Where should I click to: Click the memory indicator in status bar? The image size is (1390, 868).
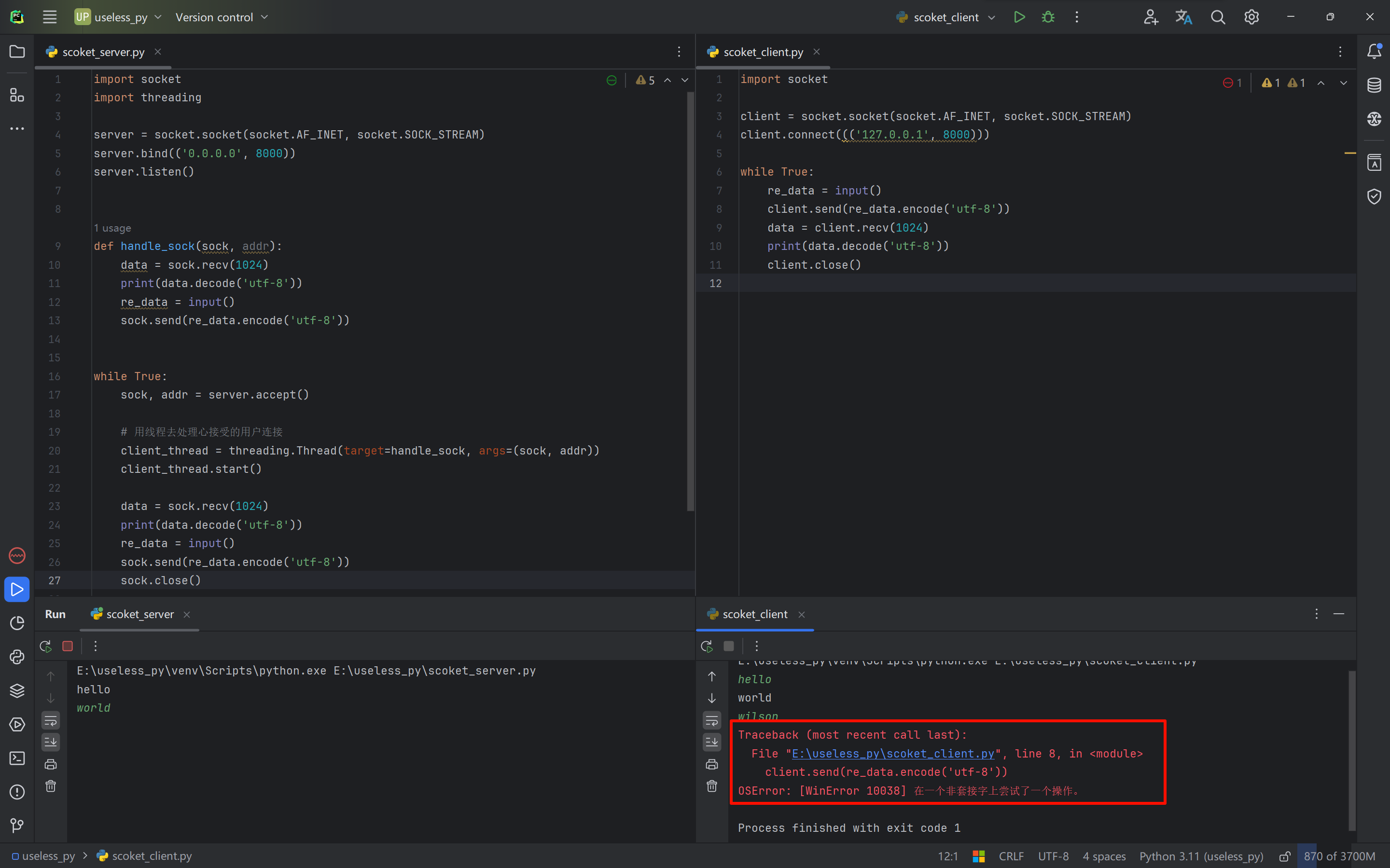click(1339, 856)
